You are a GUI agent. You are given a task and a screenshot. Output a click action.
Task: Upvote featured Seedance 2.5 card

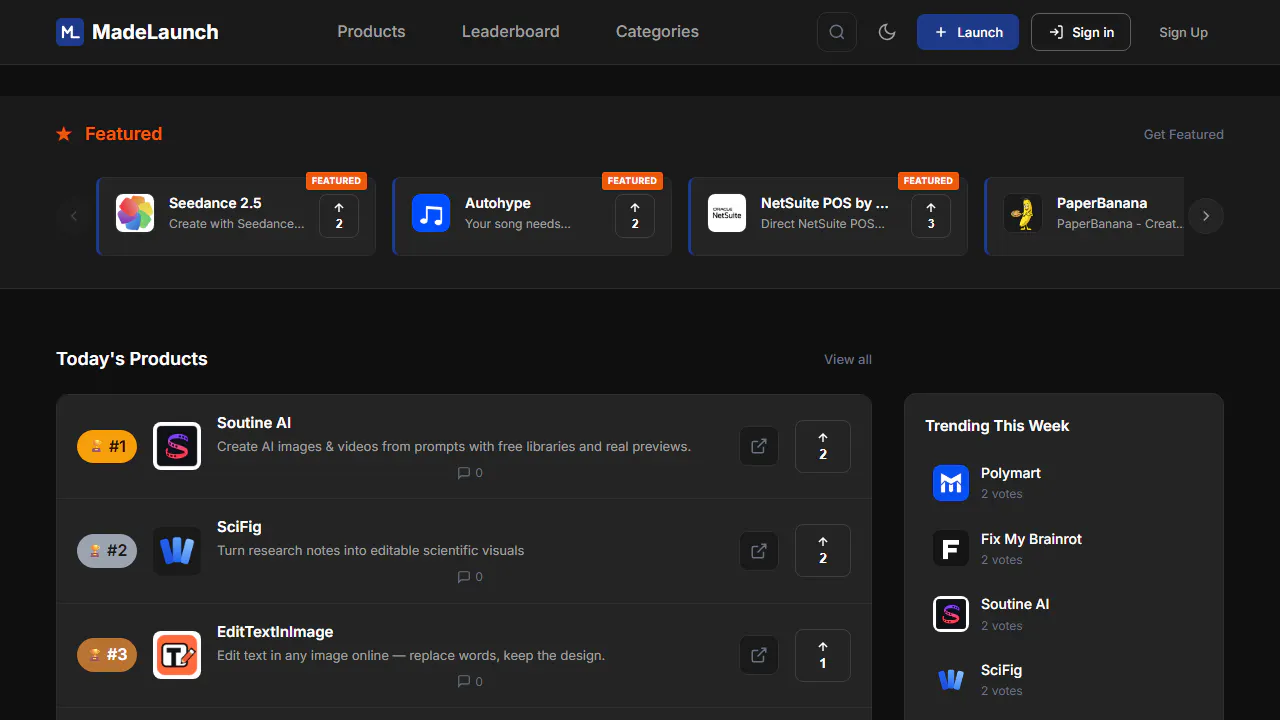(339, 216)
